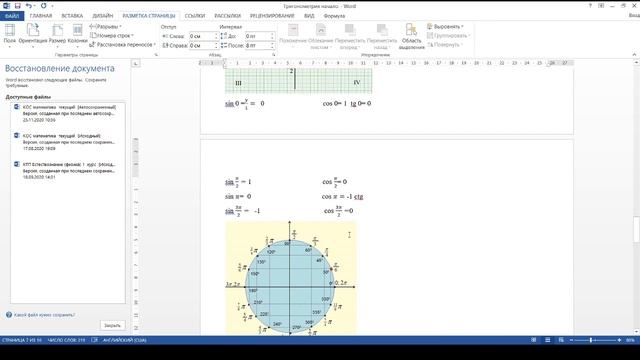The width and height of the screenshot is (640, 360).
Task: Click the tab selector at ruler corner
Action: [136, 63]
